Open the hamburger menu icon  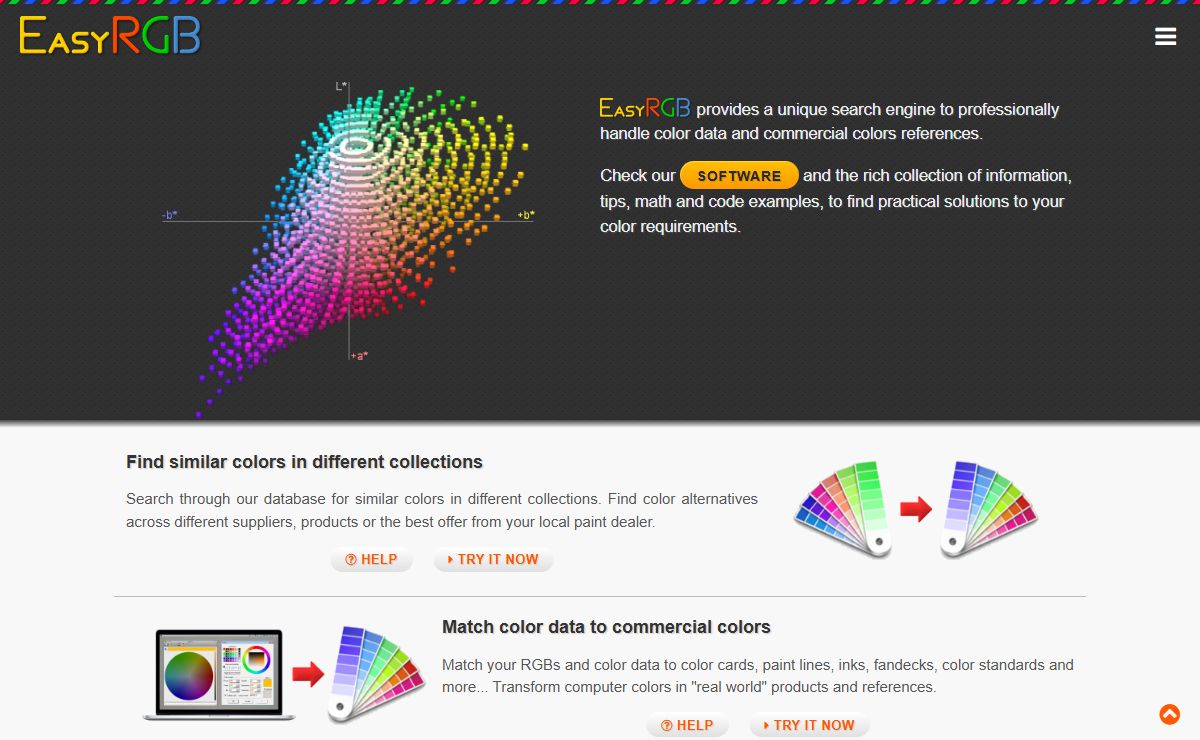[x=1165, y=37]
